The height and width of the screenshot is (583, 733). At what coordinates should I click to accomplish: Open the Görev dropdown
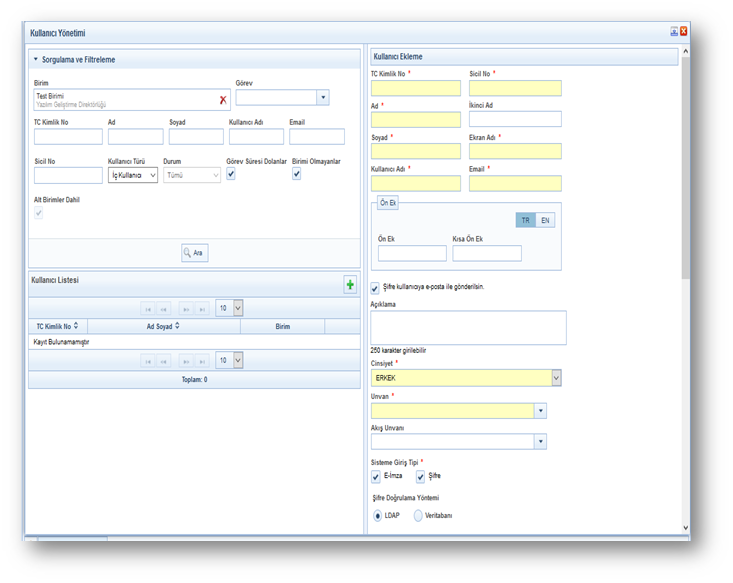pyautogui.click(x=322, y=98)
